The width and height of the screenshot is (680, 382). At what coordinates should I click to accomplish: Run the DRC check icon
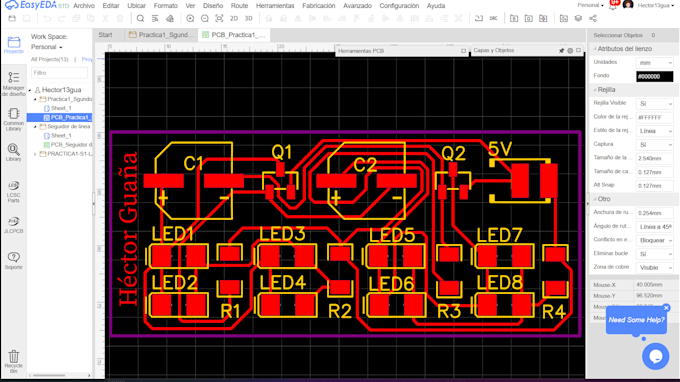click(494, 19)
